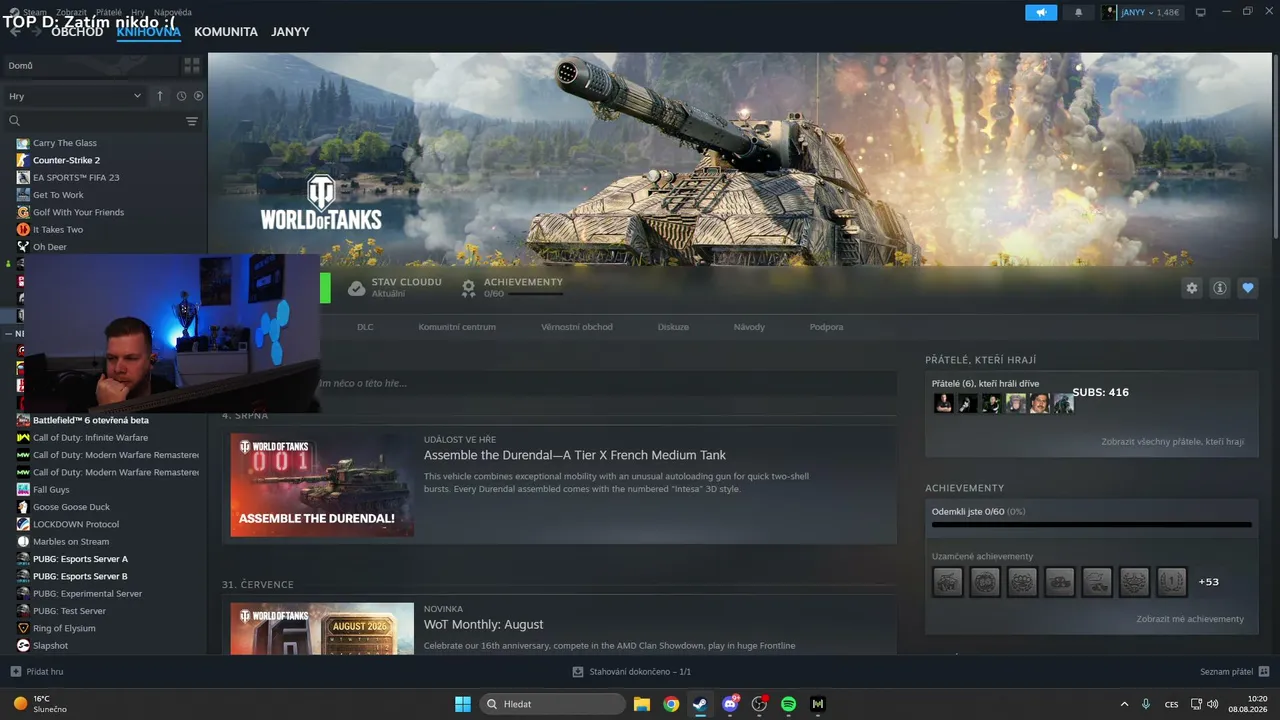The height and width of the screenshot is (720, 1280).
Task: Open Assemble the Durendal event thumbnail
Action: [x=322, y=485]
